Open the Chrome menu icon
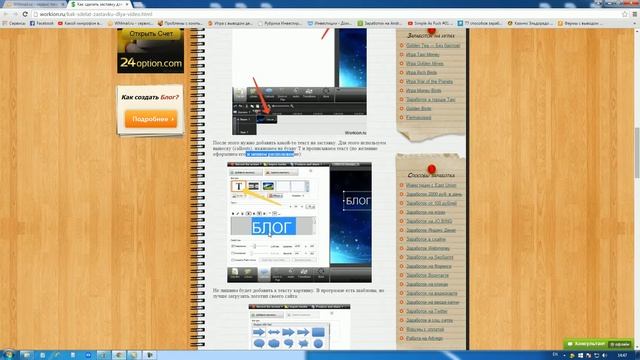The height and width of the screenshot is (360, 640). (x=635, y=14)
